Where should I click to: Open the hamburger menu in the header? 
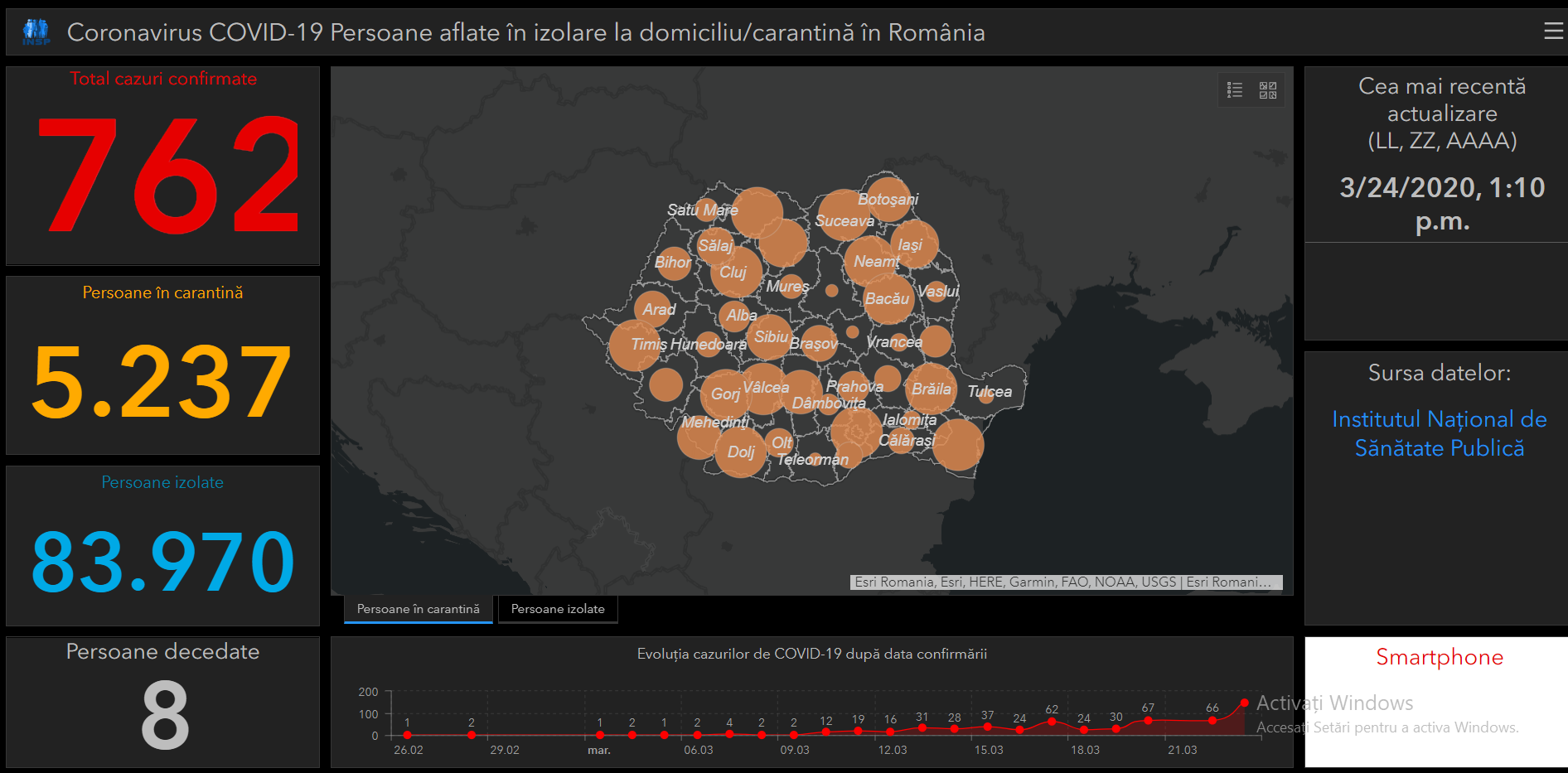point(1553,31)
